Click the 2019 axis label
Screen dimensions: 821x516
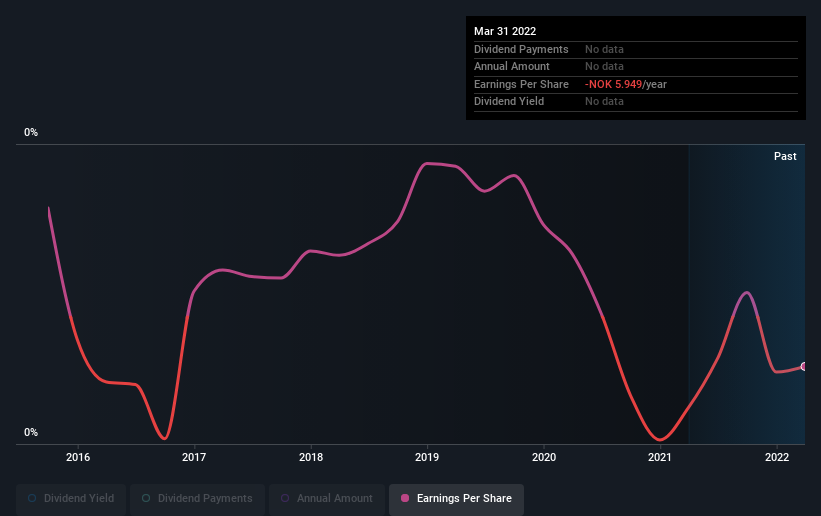point(427,457)
